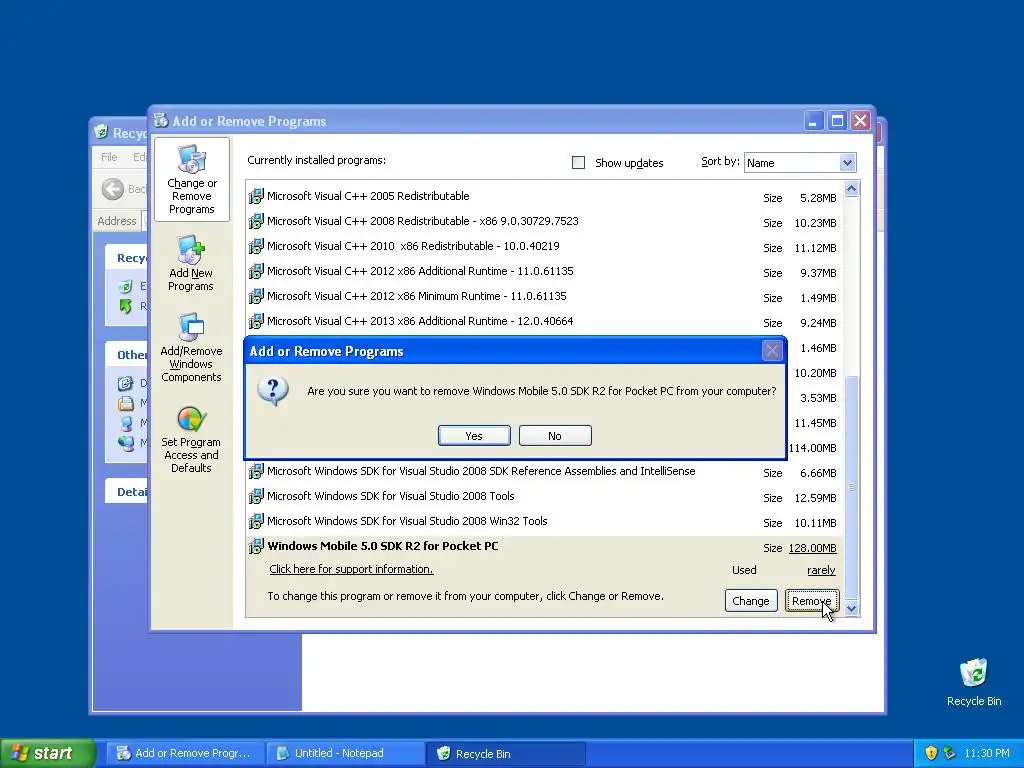Click Back arrow in Recycle Bin window
Image resolution: width=1024 pixels, height=768 pixels.
(113, 189)
